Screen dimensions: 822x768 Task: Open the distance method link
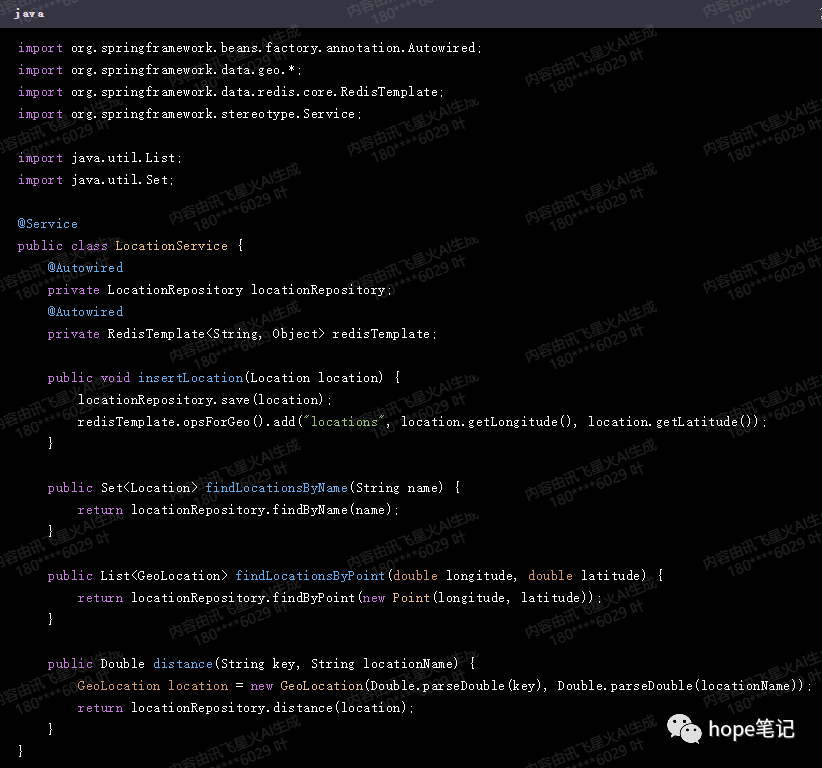click(x=183, y=663)
